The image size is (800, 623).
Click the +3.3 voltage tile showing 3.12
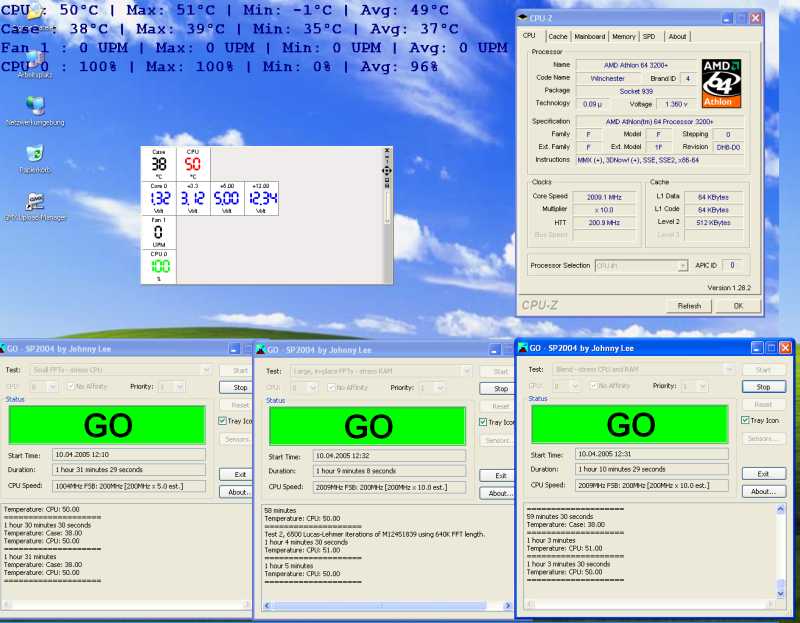pyautogui.click(x=193, y=198)
